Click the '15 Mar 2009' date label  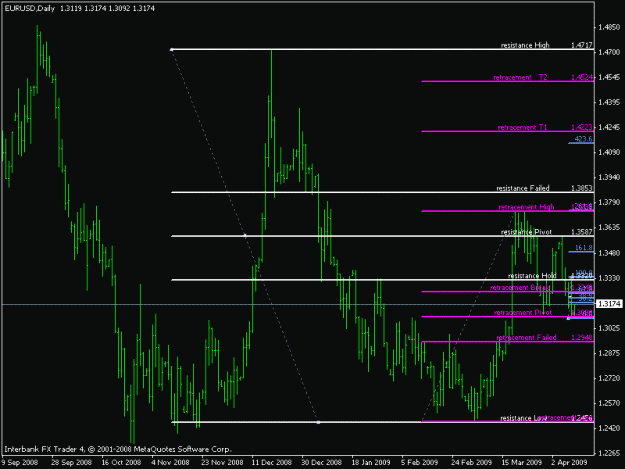tap(521, 462)
